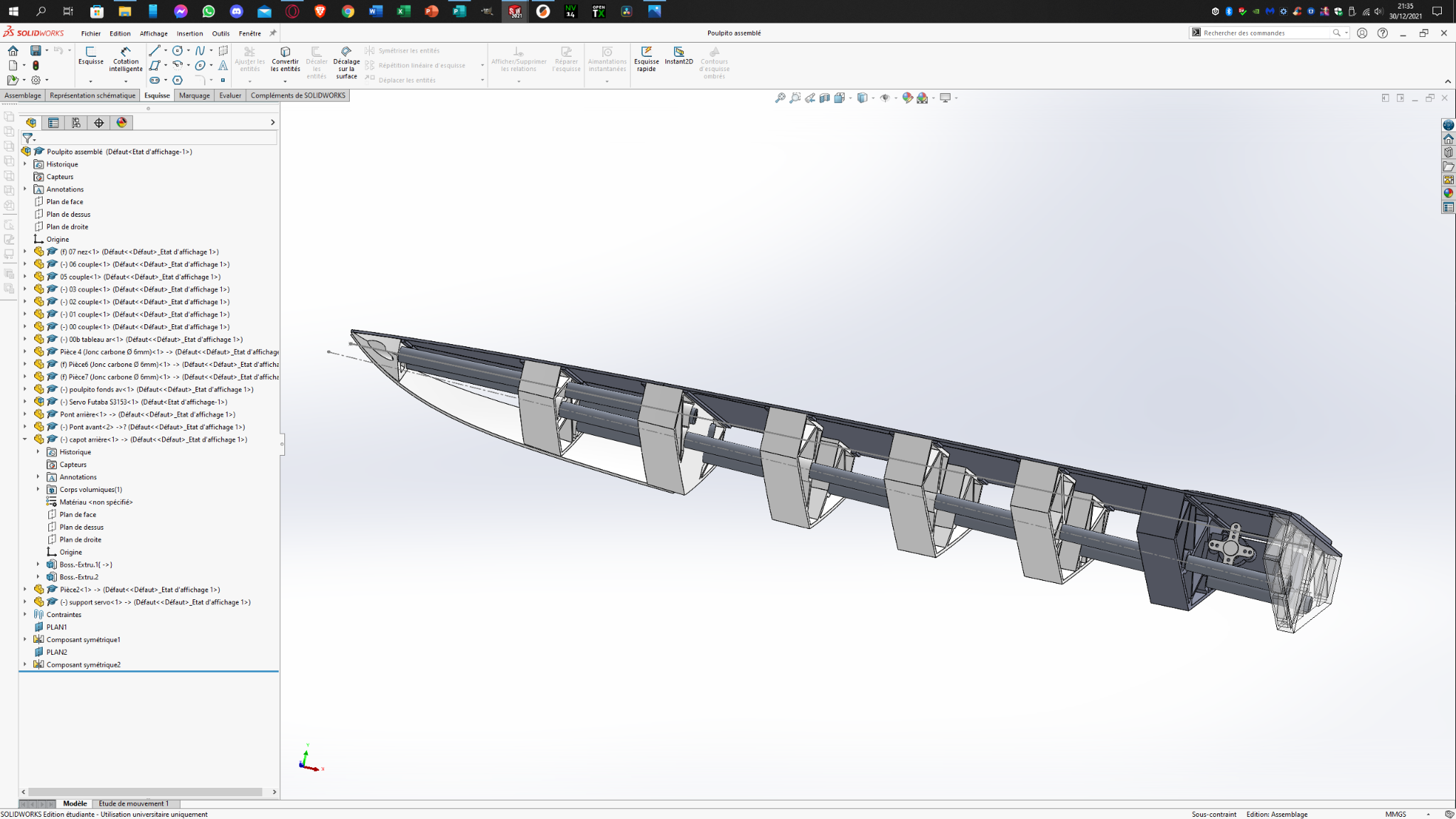Open Appearances pane in right task bar

click(x=1448, y=193)
